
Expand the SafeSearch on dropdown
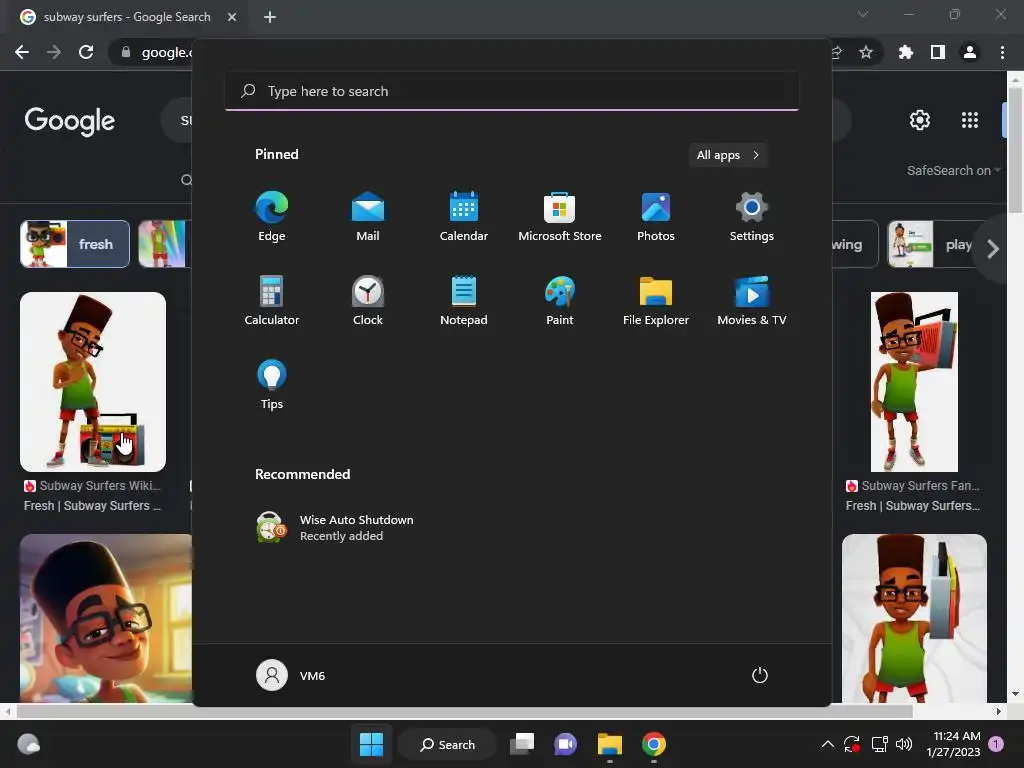click(x=953, y=170)
